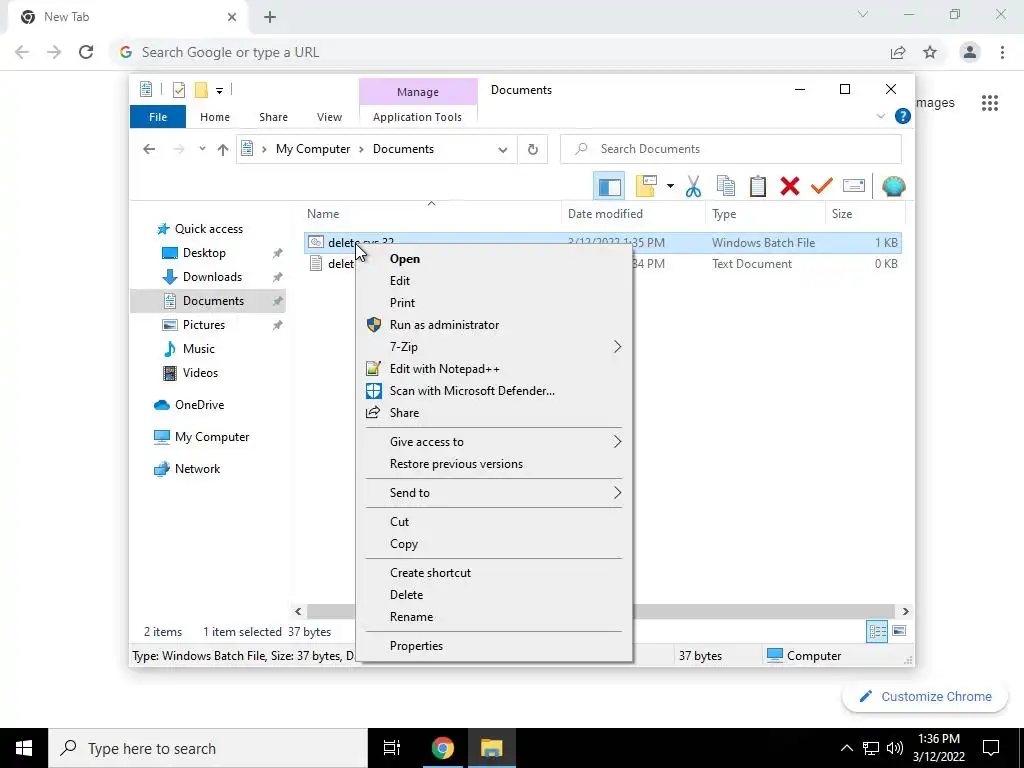Open Task View on the taskbar

click(392, 748)
